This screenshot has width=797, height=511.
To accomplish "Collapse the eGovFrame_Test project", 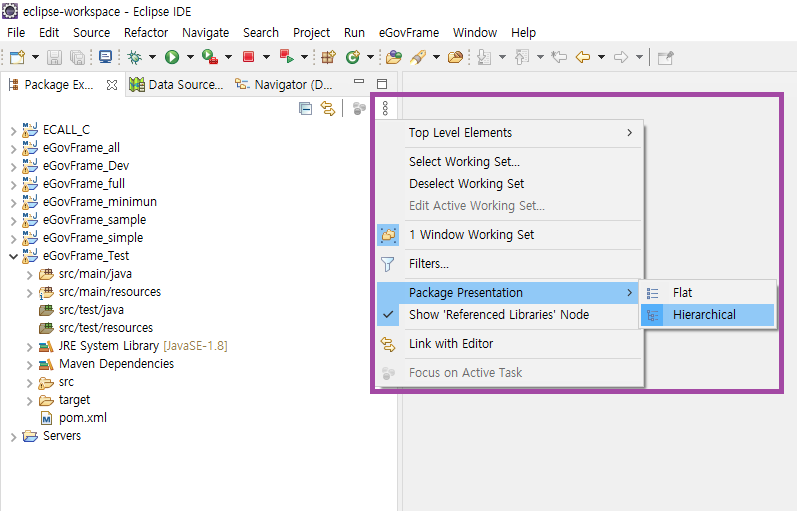I will pyautogui.click(x=13, y=257).
